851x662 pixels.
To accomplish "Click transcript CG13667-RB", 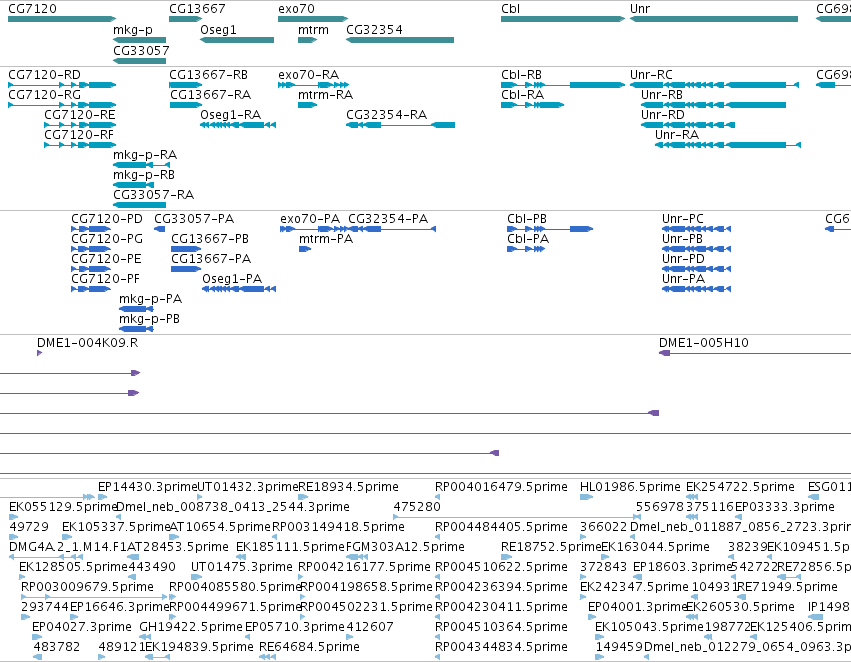I will (186, 85).
